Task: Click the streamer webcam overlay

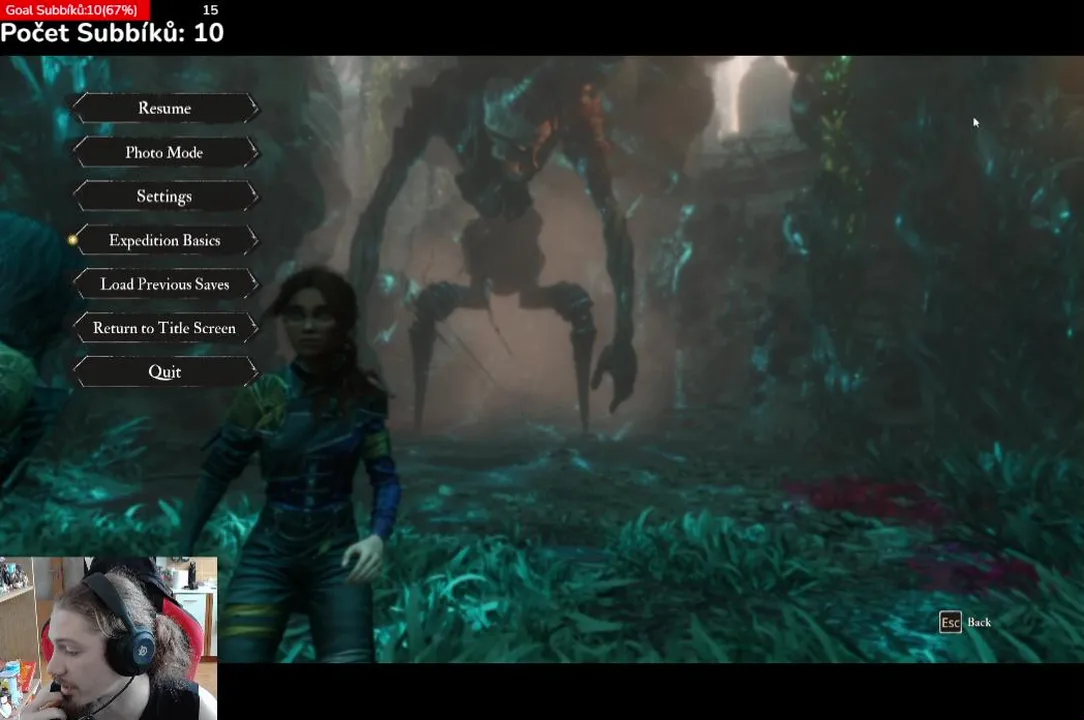Action: click(x=109, y=638)
